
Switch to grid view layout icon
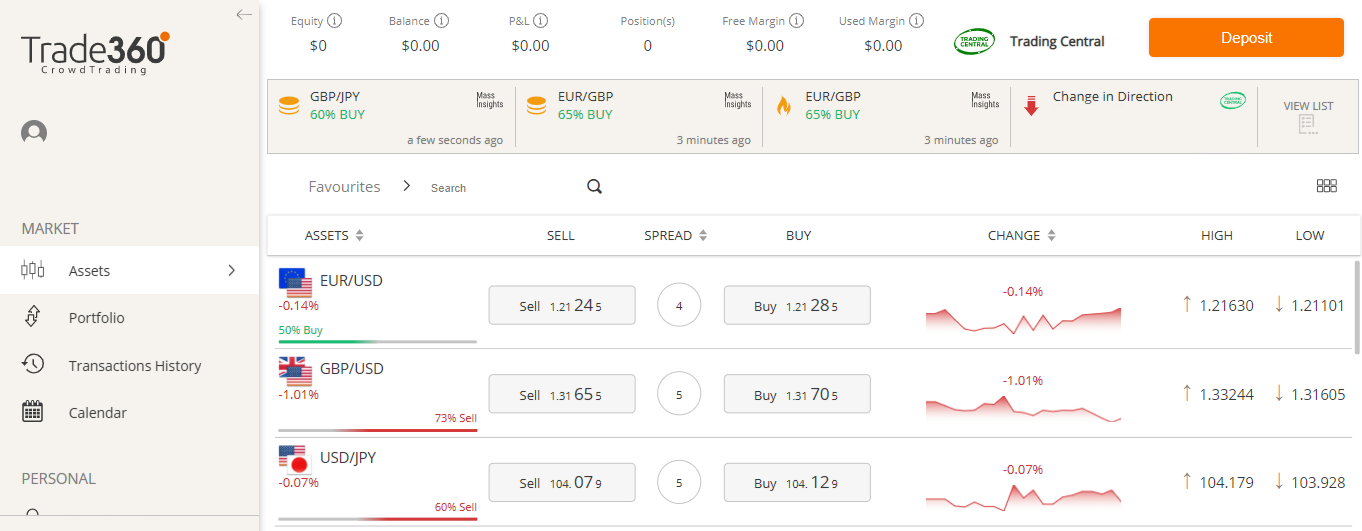1327,186
